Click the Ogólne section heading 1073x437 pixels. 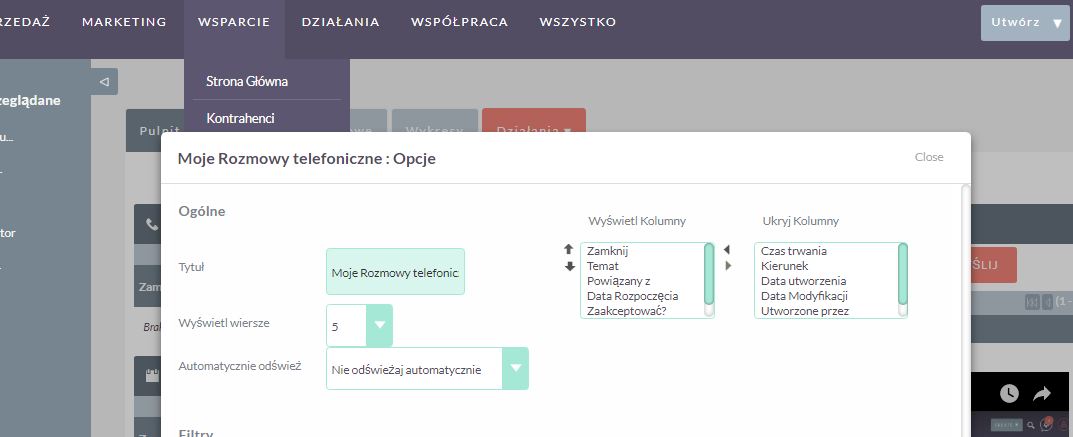[x=202, y=211]
